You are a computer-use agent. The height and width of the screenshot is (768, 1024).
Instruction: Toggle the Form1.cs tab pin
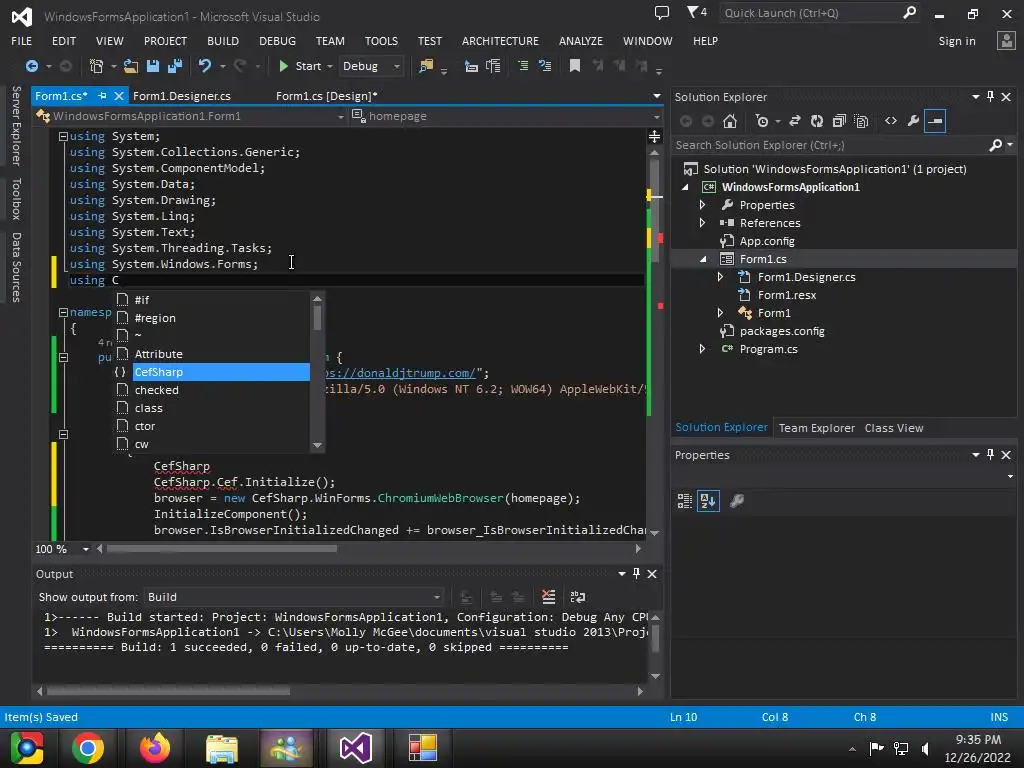pyautogui.click(x=103, y=96)
